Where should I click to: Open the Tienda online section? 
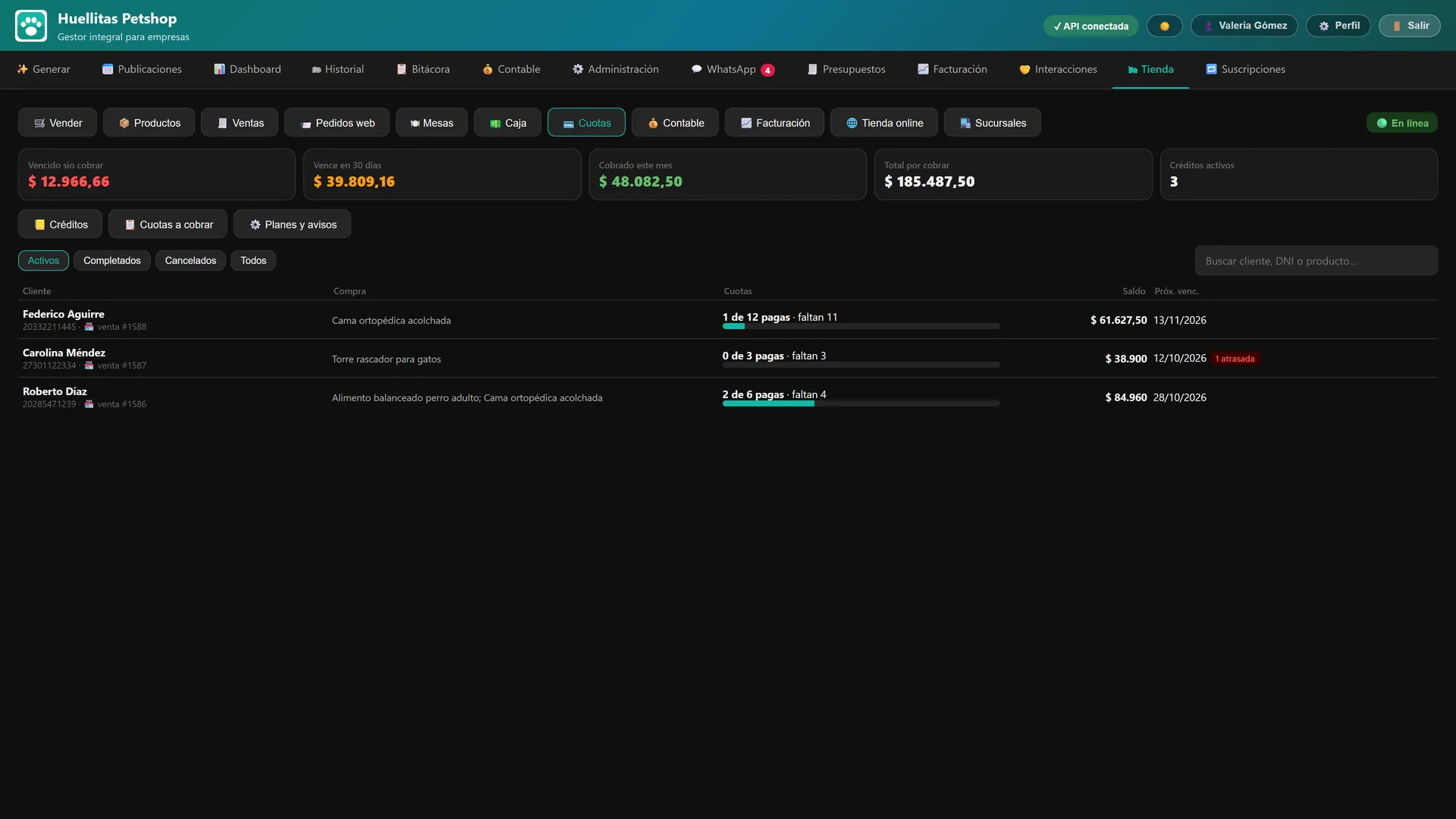click(x=884, y=123)
